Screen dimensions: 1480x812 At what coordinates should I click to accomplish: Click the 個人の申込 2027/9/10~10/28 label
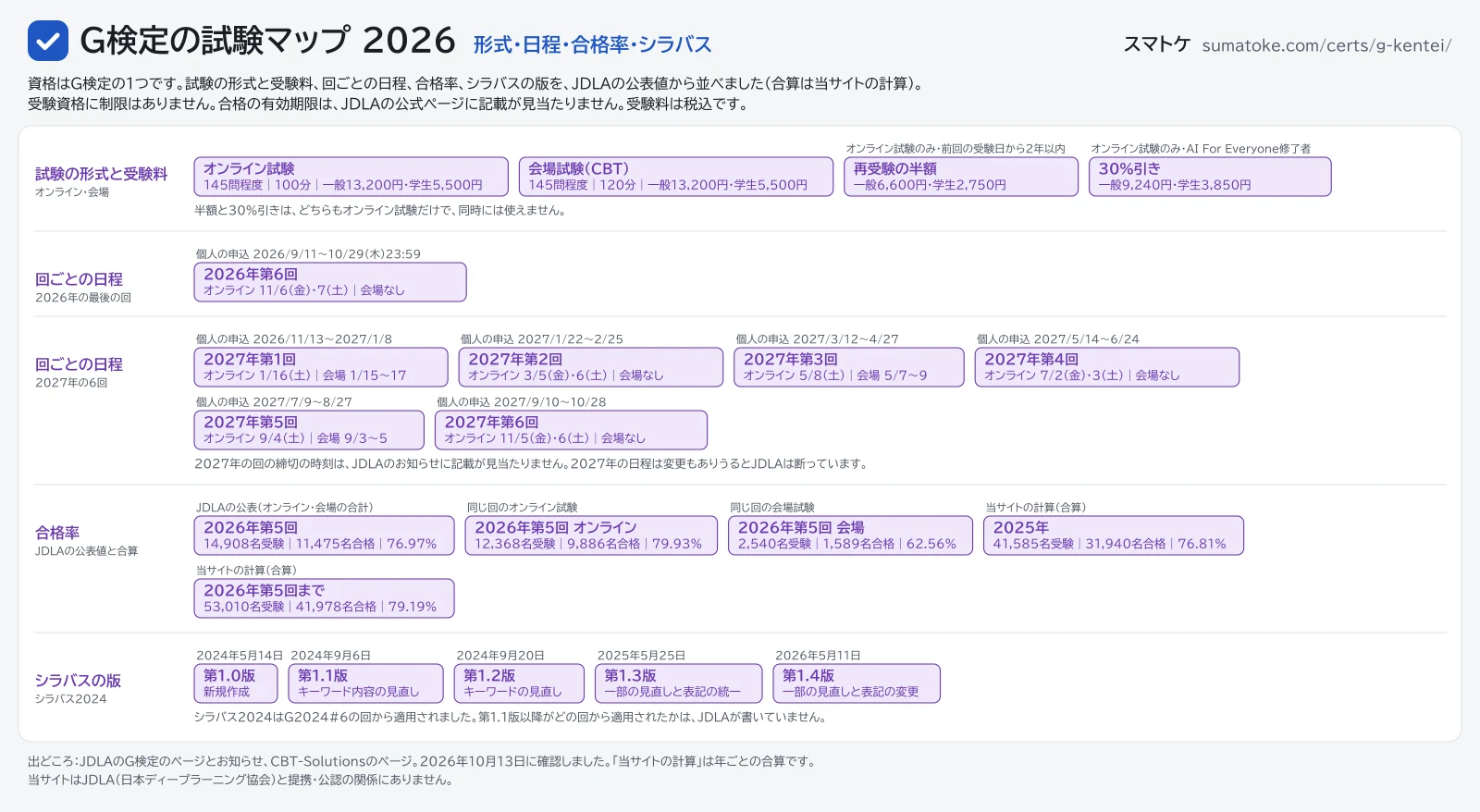(522, 401)
